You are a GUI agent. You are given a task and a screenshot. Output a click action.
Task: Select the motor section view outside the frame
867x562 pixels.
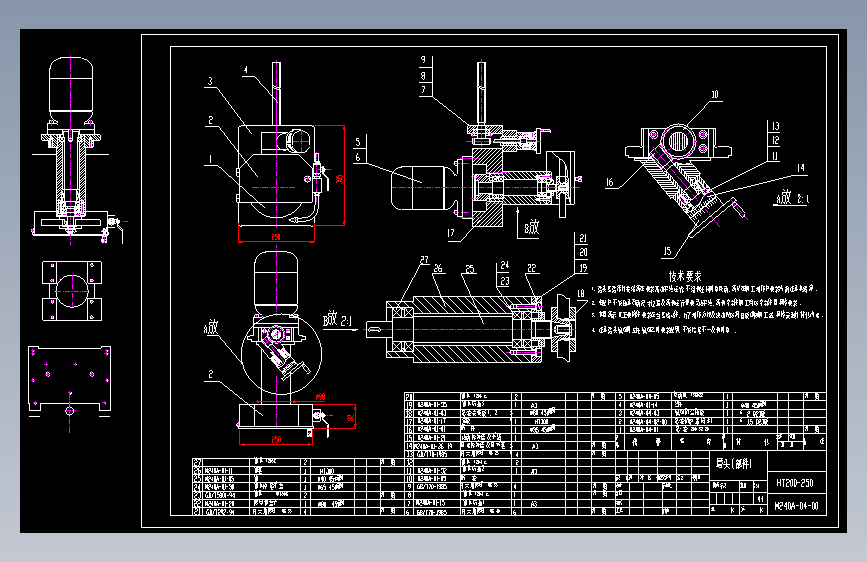tap(76, 150)
